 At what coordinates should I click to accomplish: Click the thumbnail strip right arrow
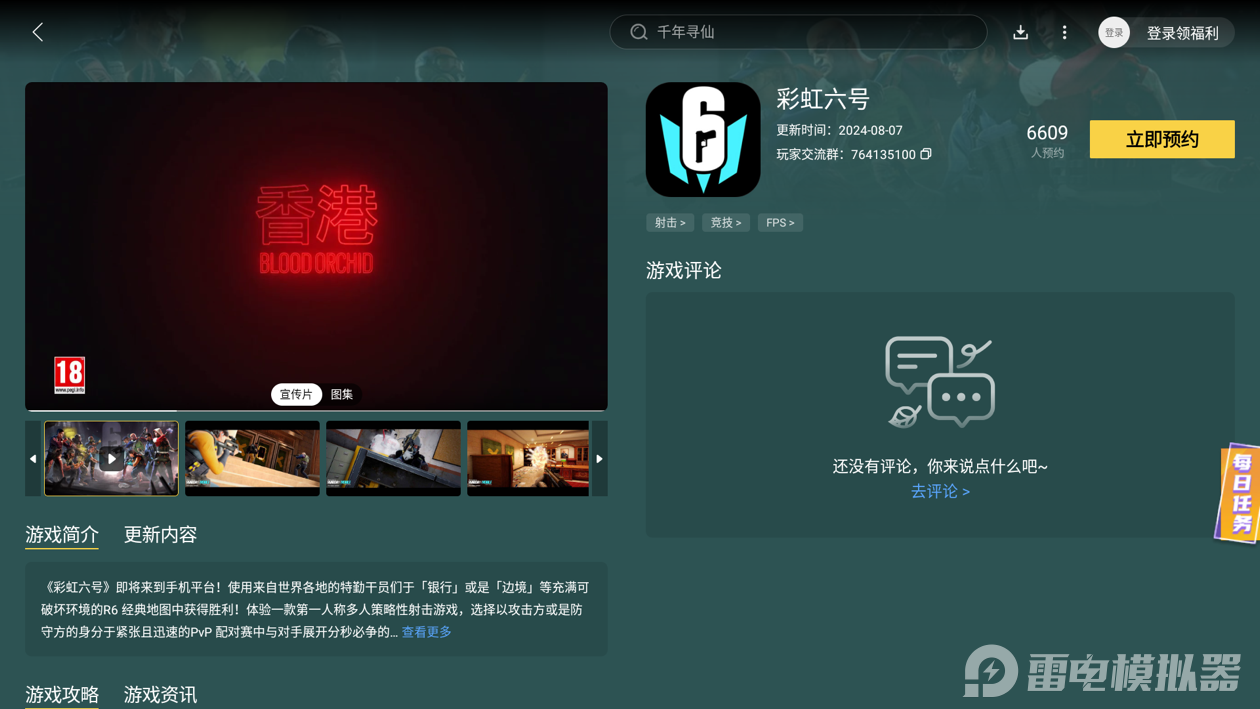tap(600, 458)
